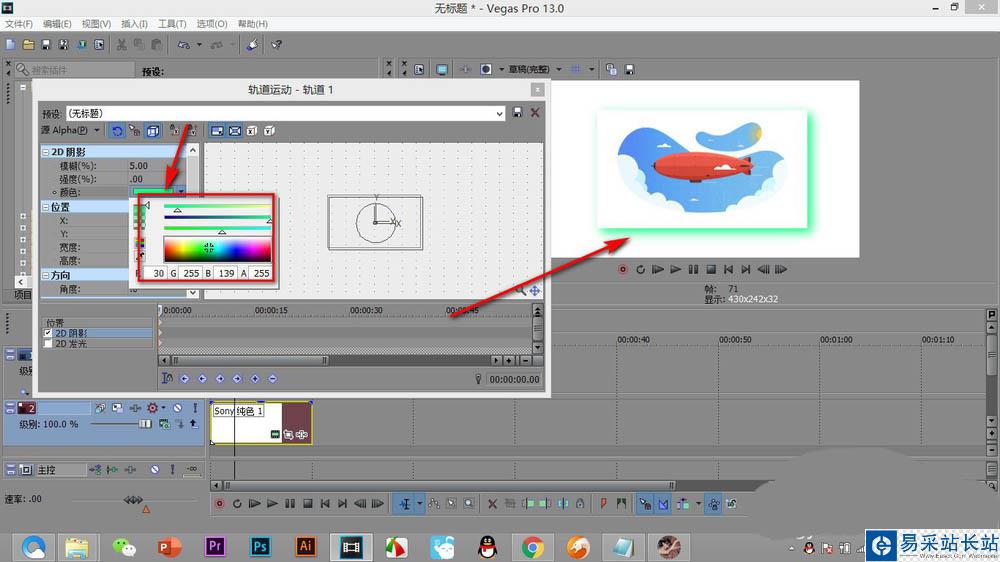Jump to the first keyframe button
The image size is (1000, 562).
click(184, 378)
